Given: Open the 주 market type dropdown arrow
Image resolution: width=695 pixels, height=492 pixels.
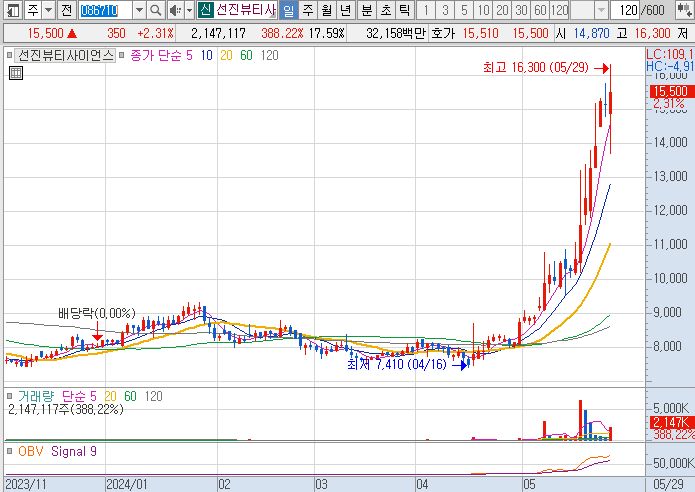Looking at the screenshot, I should 48,10.
